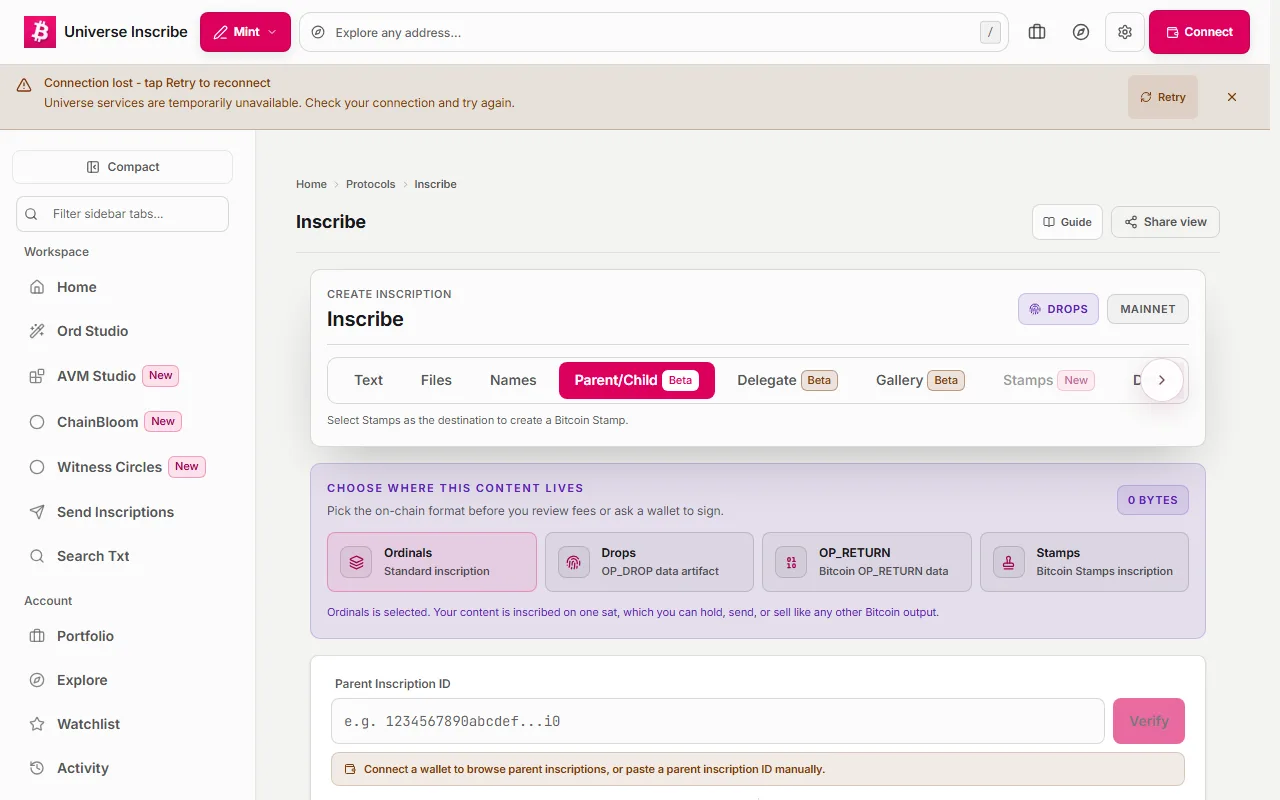Focus the Explore any address search field
The height and width of the screenshot is (800, 1280).
[x=654, y=32]
